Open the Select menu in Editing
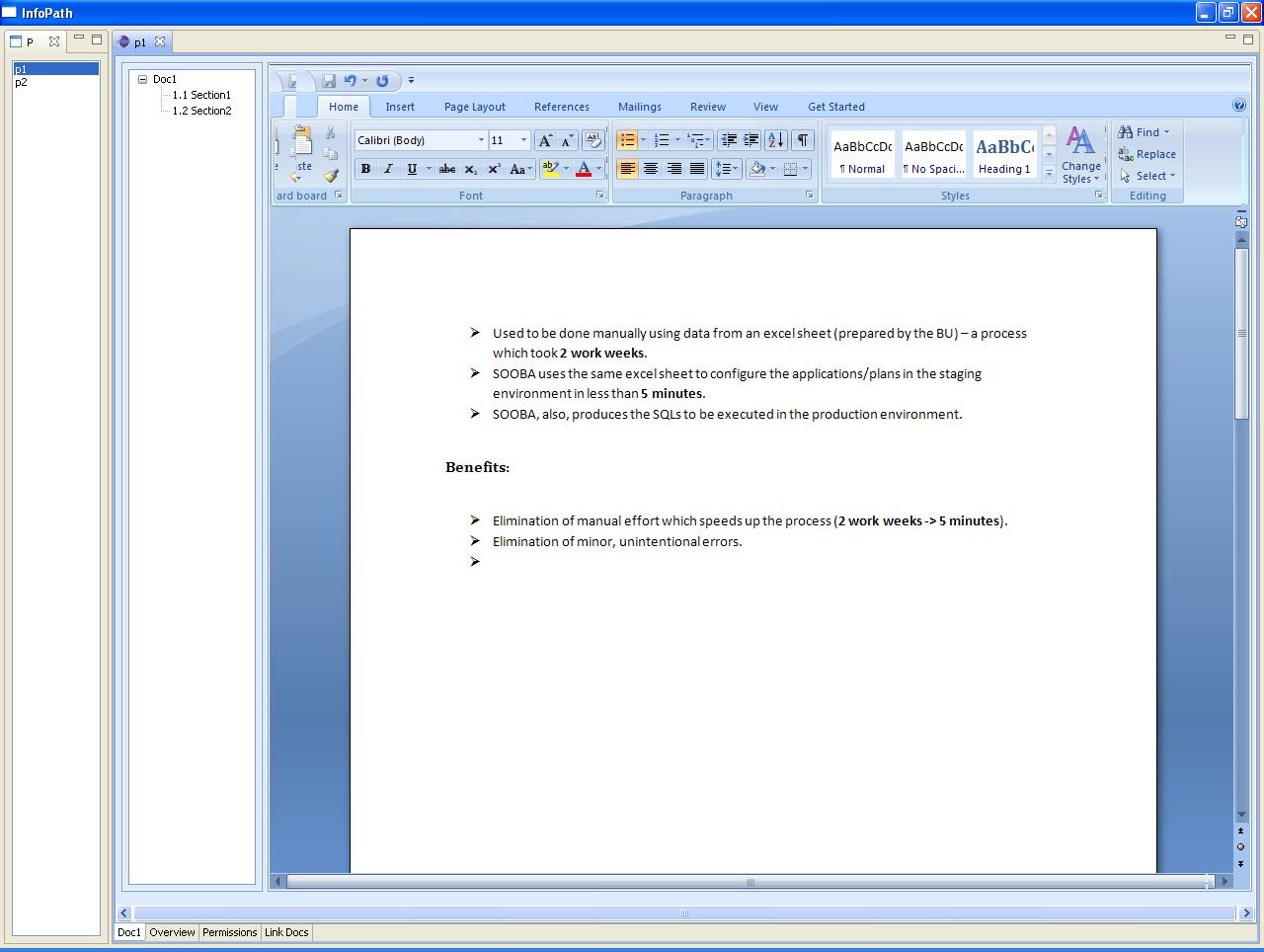The width and height of the screenshot is (1264, 952). click(x=1147, y=176)
